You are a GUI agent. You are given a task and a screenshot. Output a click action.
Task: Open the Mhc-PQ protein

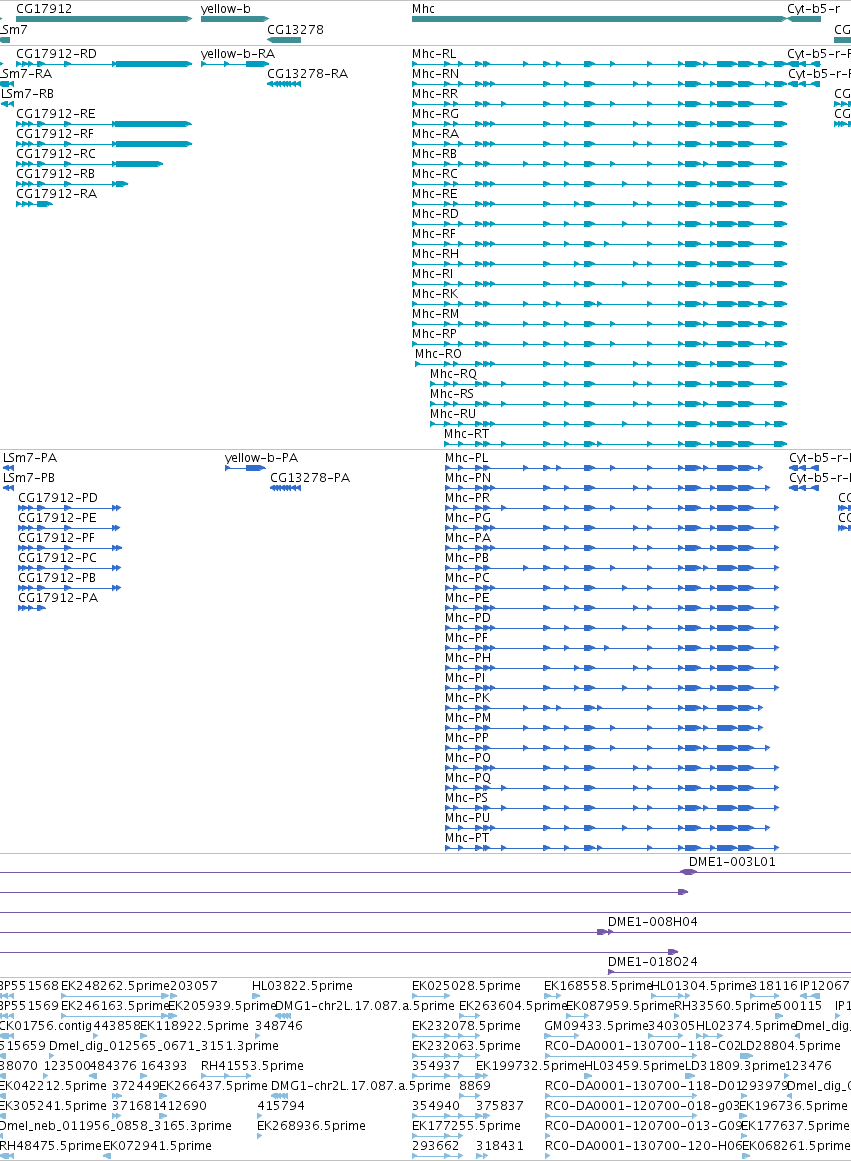click(468, 778)
